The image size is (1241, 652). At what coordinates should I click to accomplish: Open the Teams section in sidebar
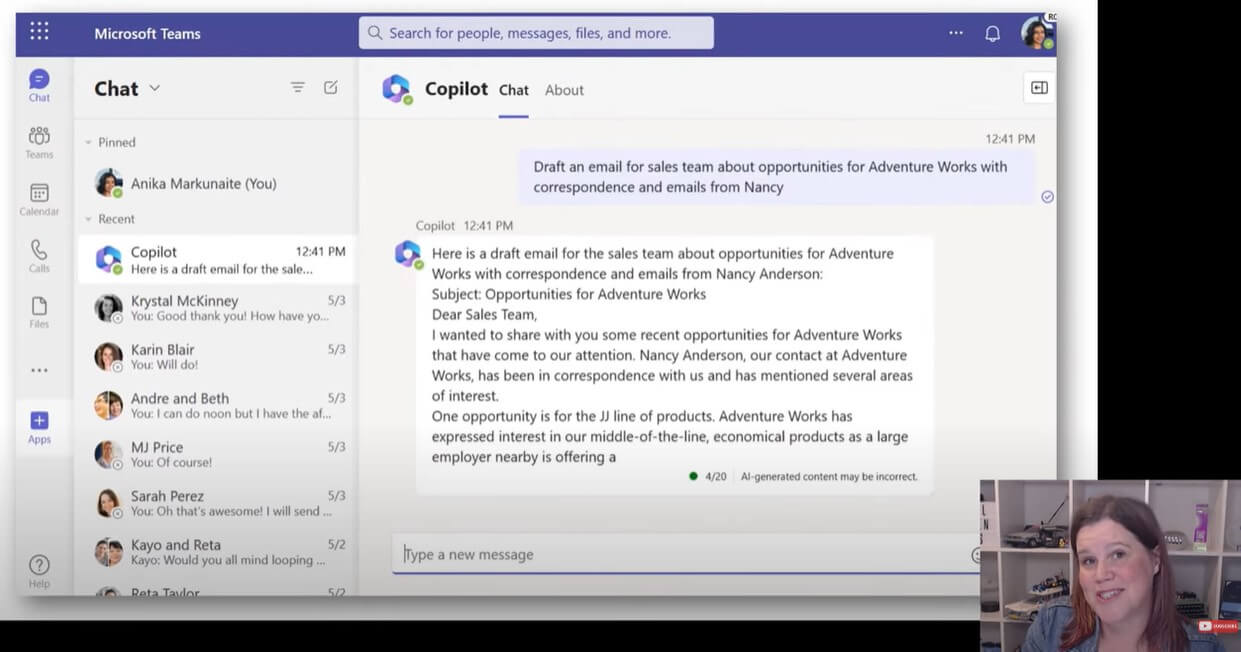point(39,141)
